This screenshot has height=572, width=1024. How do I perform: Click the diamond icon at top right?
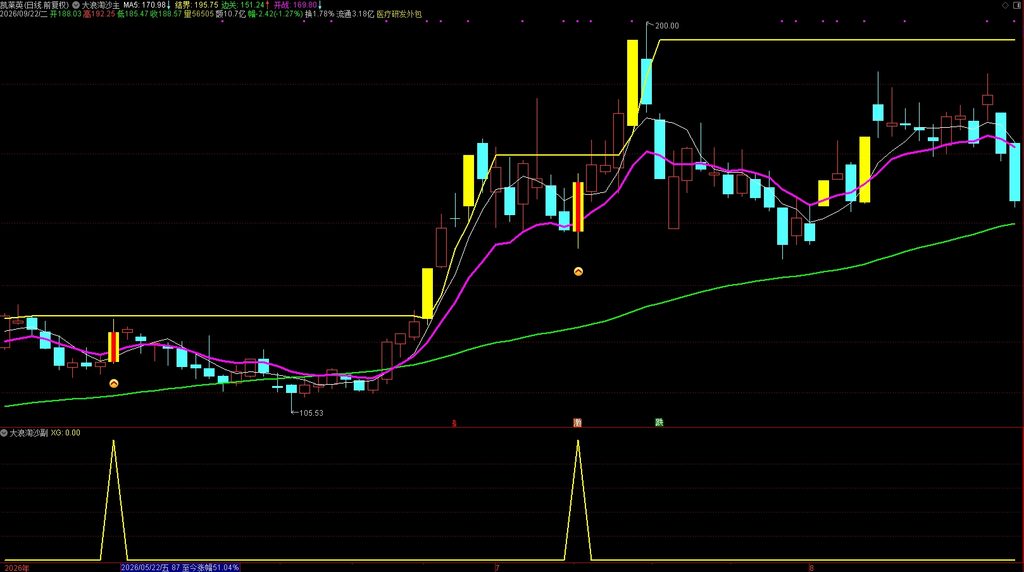point(1005,5)
